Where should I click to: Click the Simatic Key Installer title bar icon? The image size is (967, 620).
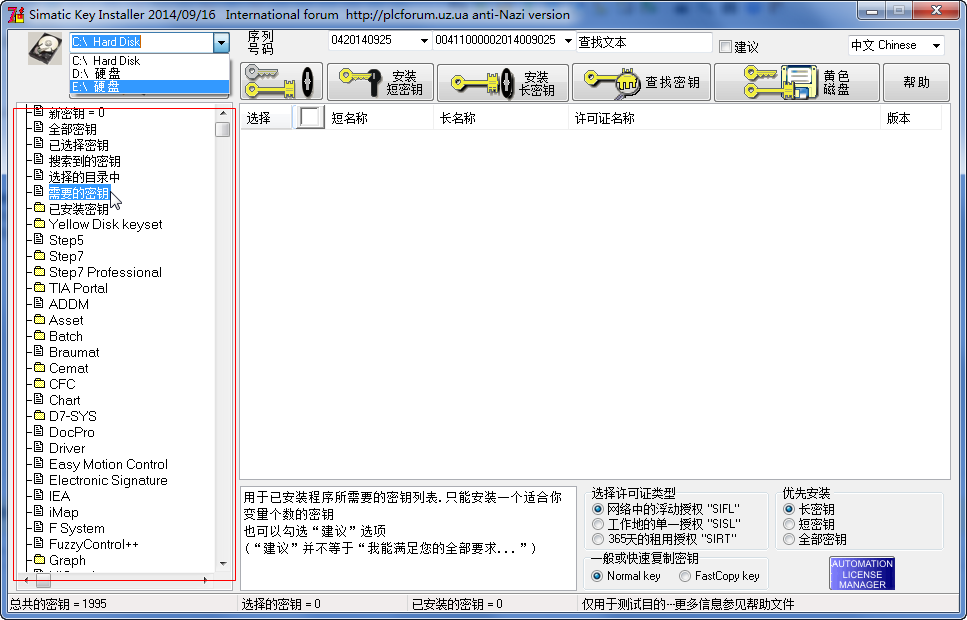pos(15,14)
